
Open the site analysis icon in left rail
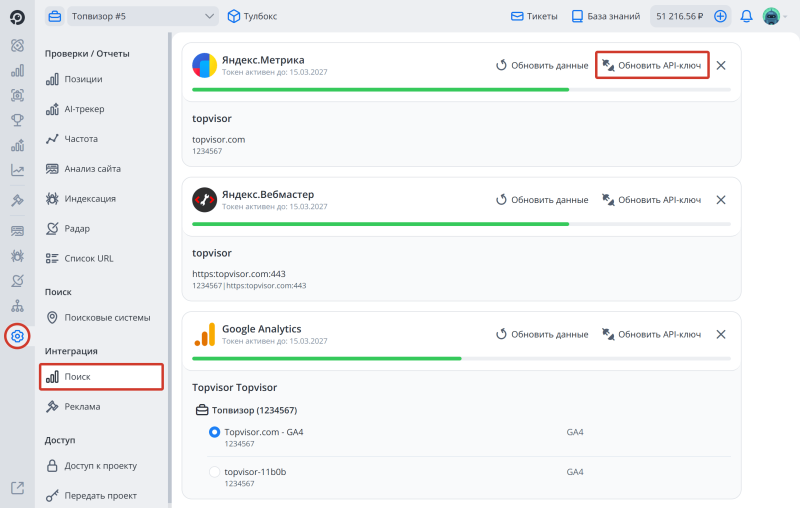17,231
